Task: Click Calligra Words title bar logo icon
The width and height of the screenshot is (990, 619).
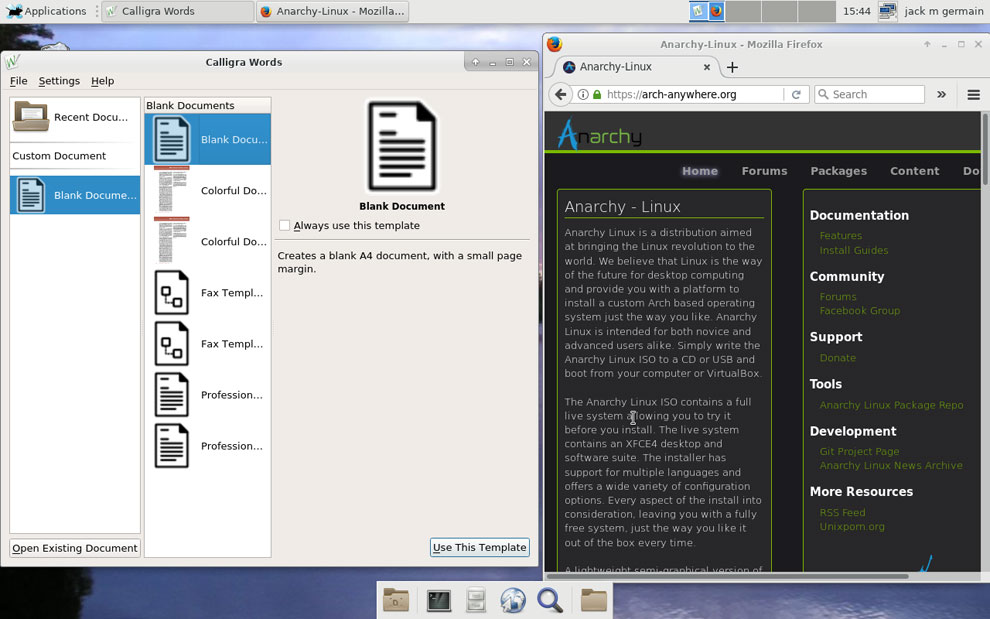Action: (13, 61)
